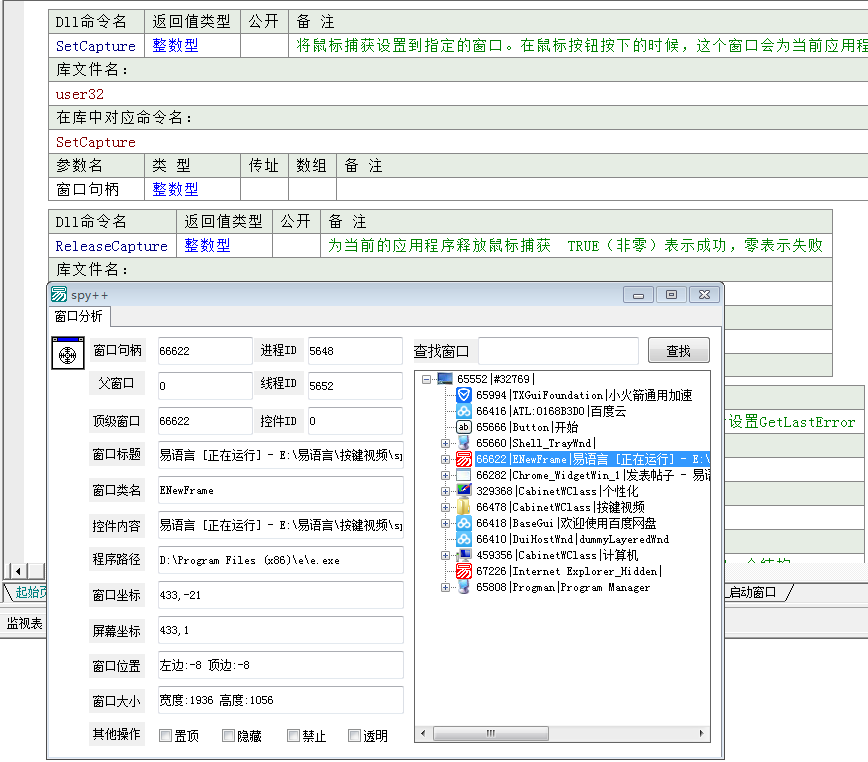868x762 pixels.
Task: Collapse the root node 65552 #32769
Action: 426,379
